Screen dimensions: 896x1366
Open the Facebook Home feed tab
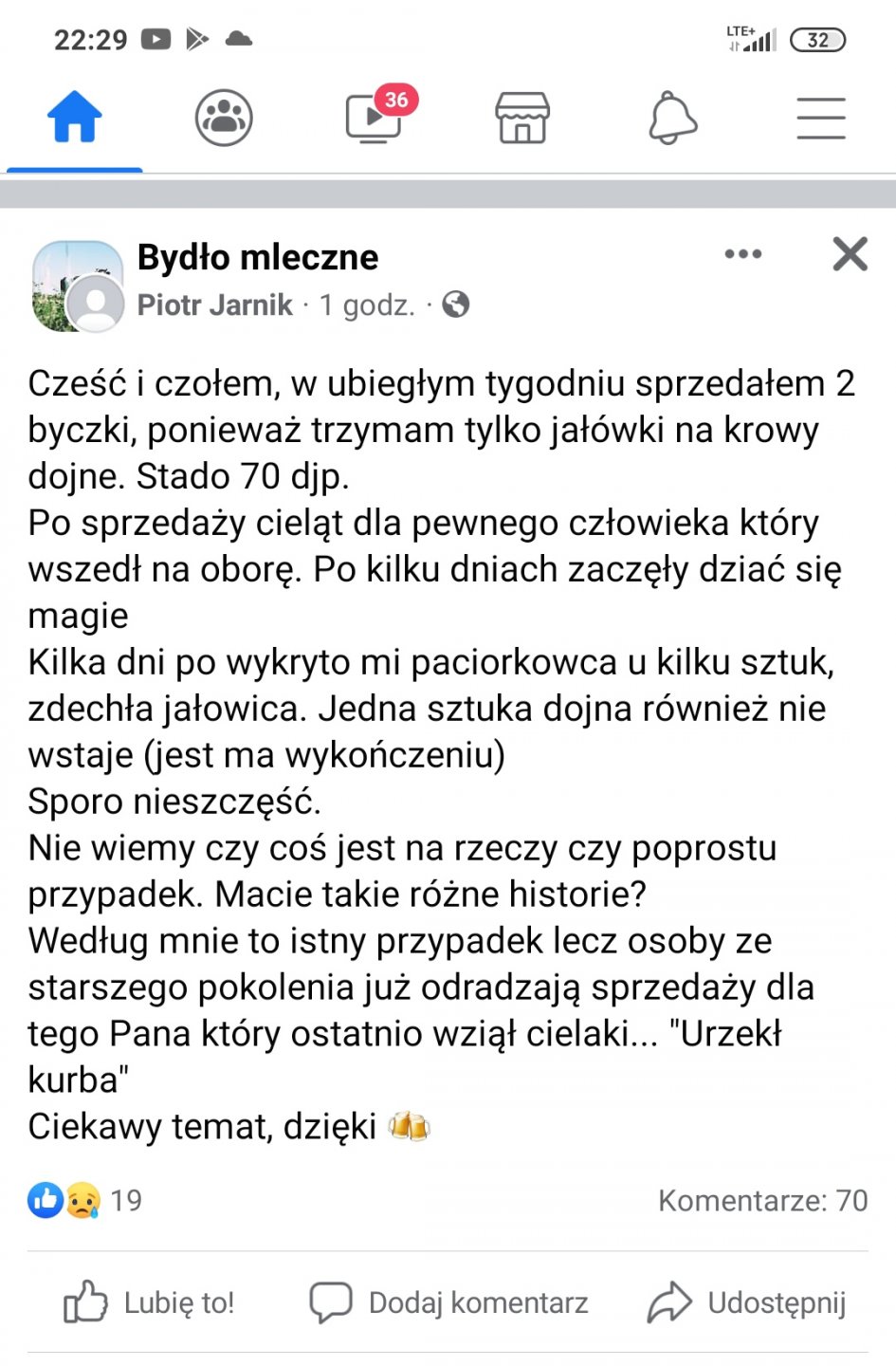tap(74, 118)
